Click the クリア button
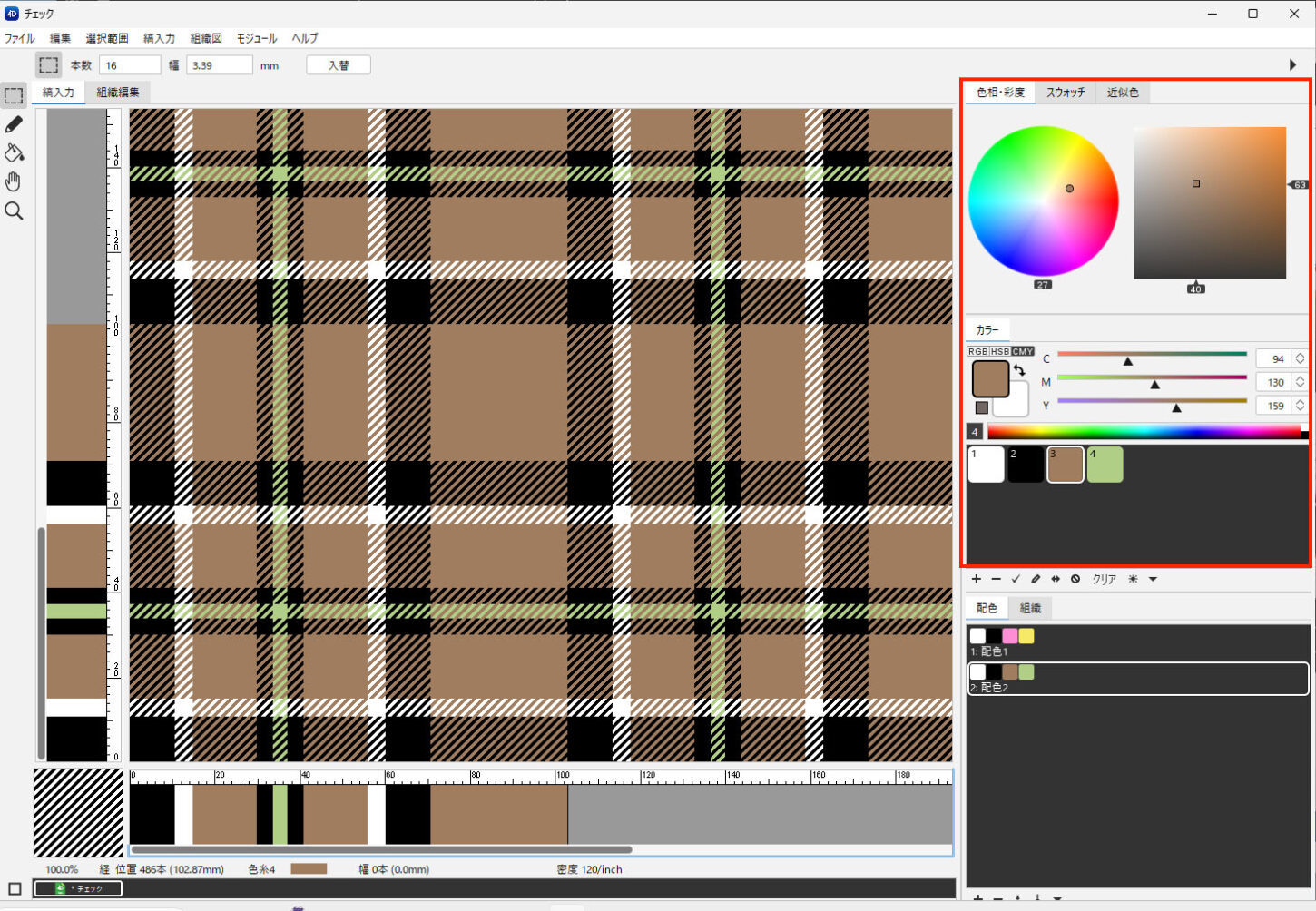Viewport: 1316px width, 911px height. pyautogui.click(x=1104, y=579)
